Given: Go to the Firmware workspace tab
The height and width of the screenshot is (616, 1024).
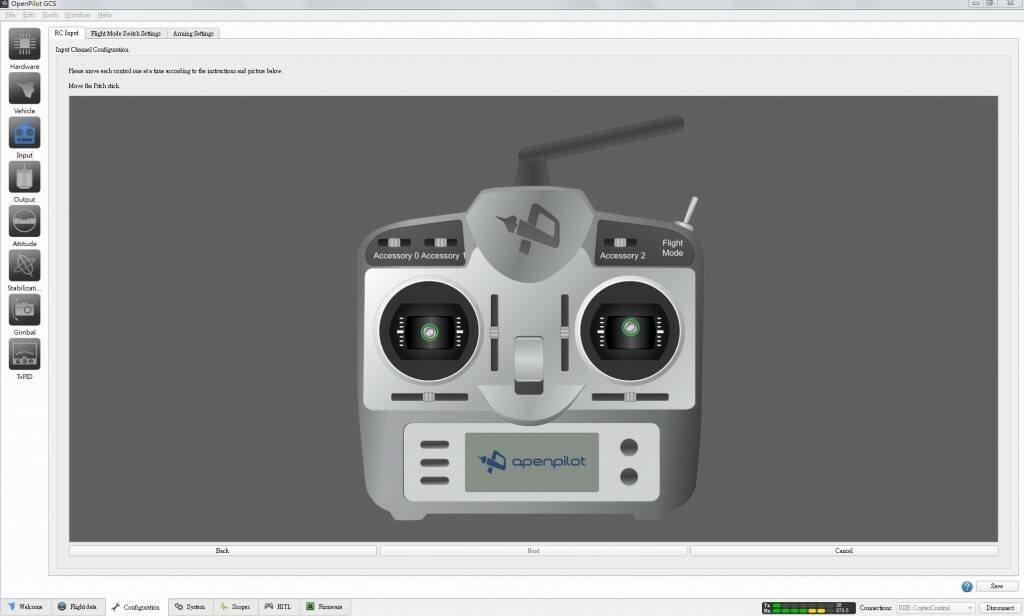Looking at the screenshot, I should pos(325,607).
